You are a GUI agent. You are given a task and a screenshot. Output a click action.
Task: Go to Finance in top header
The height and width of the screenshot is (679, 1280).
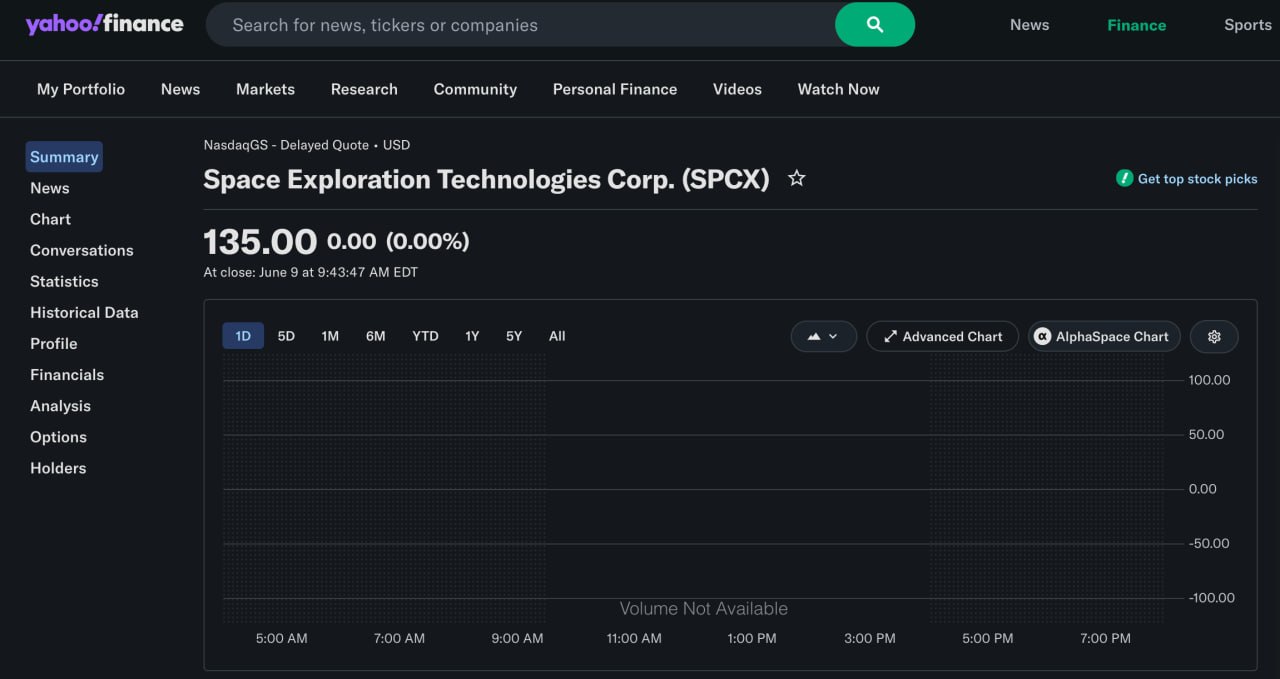[1136, 25]
